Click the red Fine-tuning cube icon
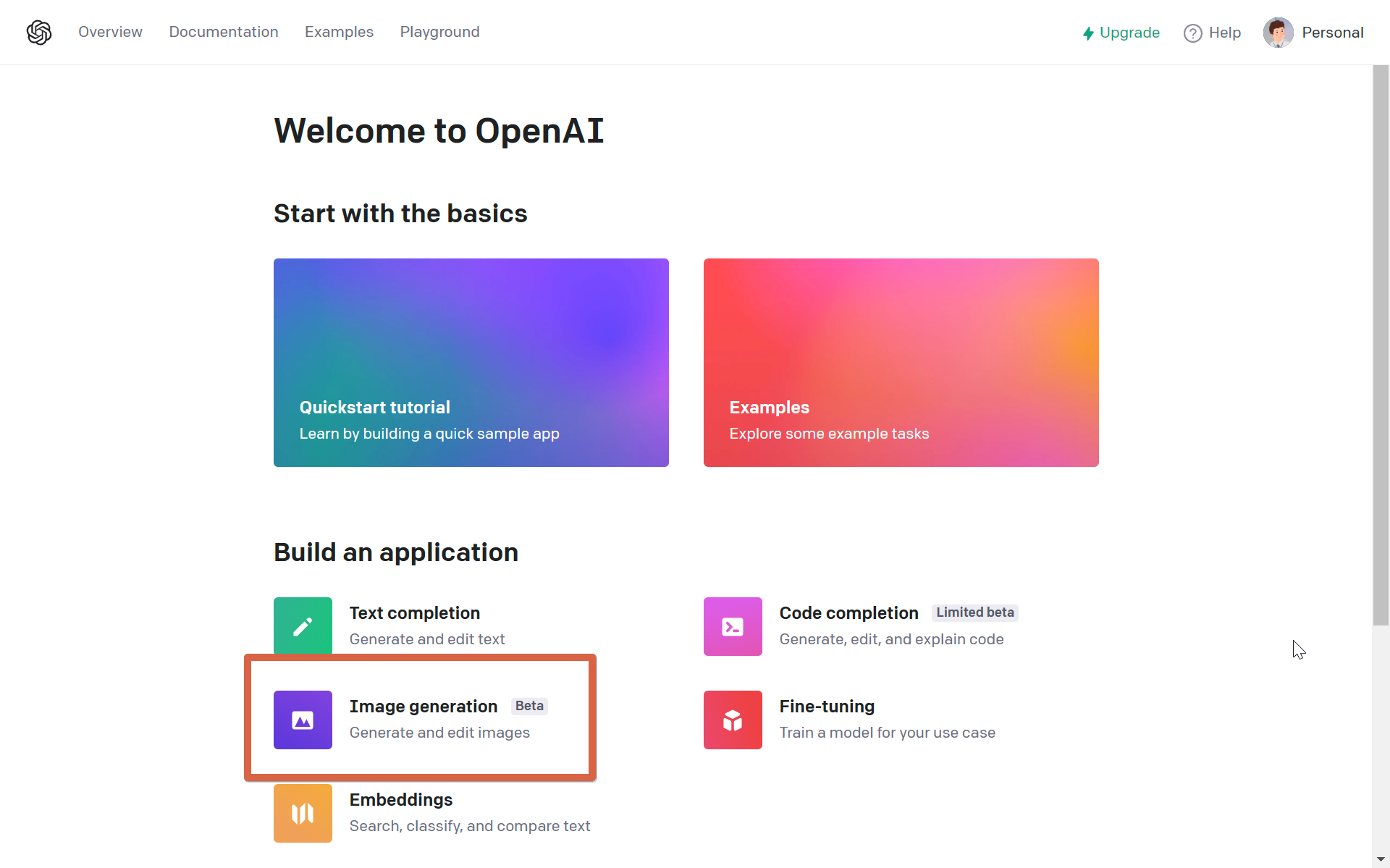The height and width of the screenshot is (868, 1390). [x=733, y=720]
